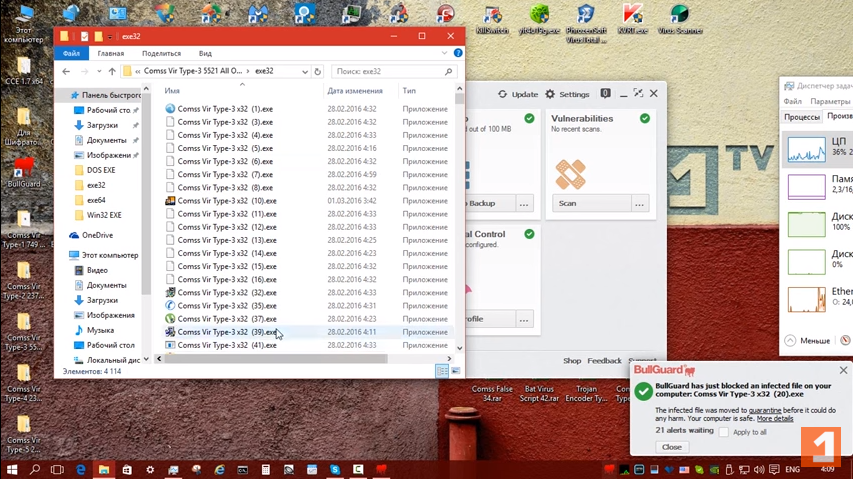
Task: Switch to Главная ribbon tab
Action: 111,53
